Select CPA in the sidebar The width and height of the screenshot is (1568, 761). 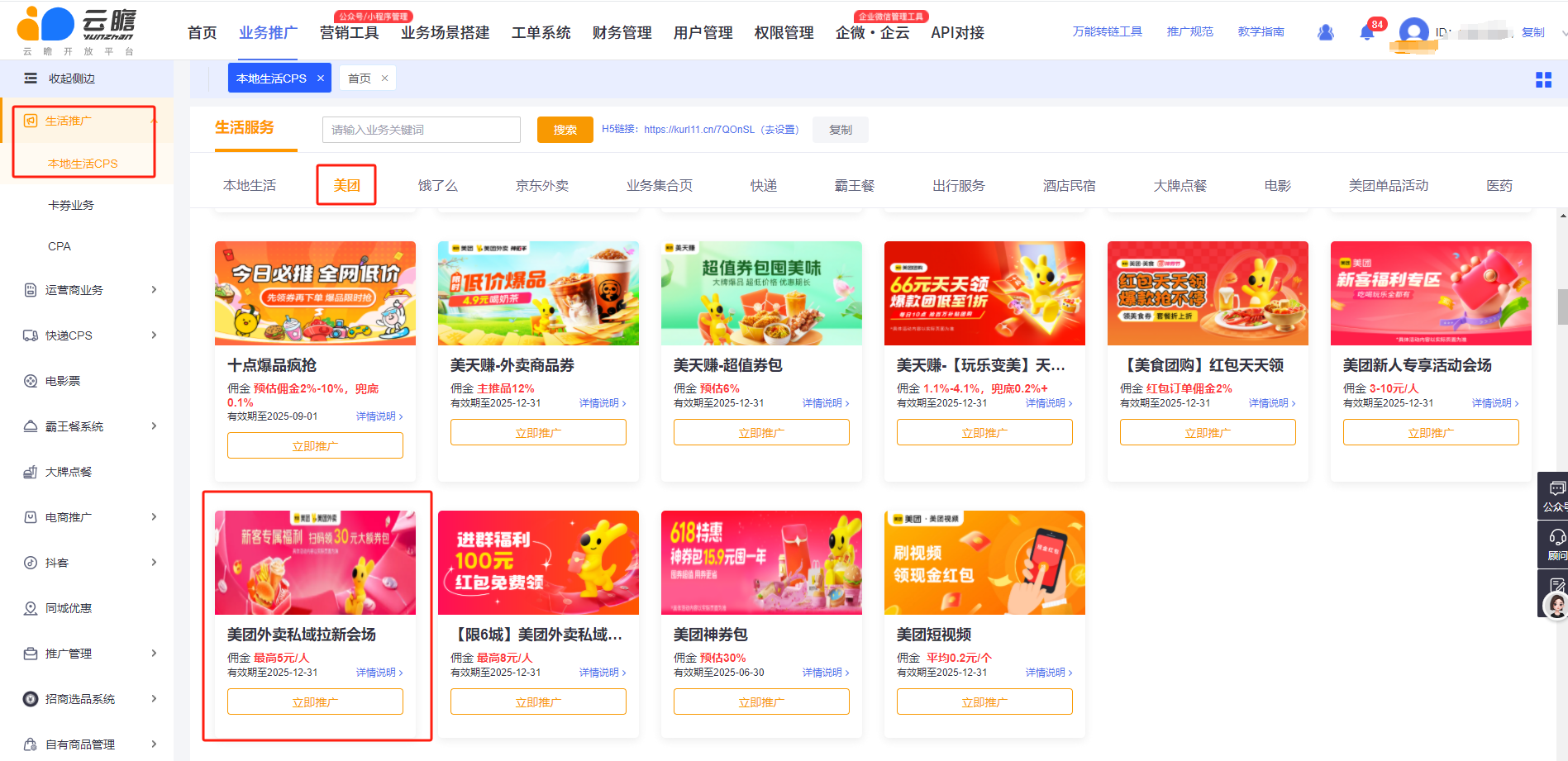coord(60,246)
